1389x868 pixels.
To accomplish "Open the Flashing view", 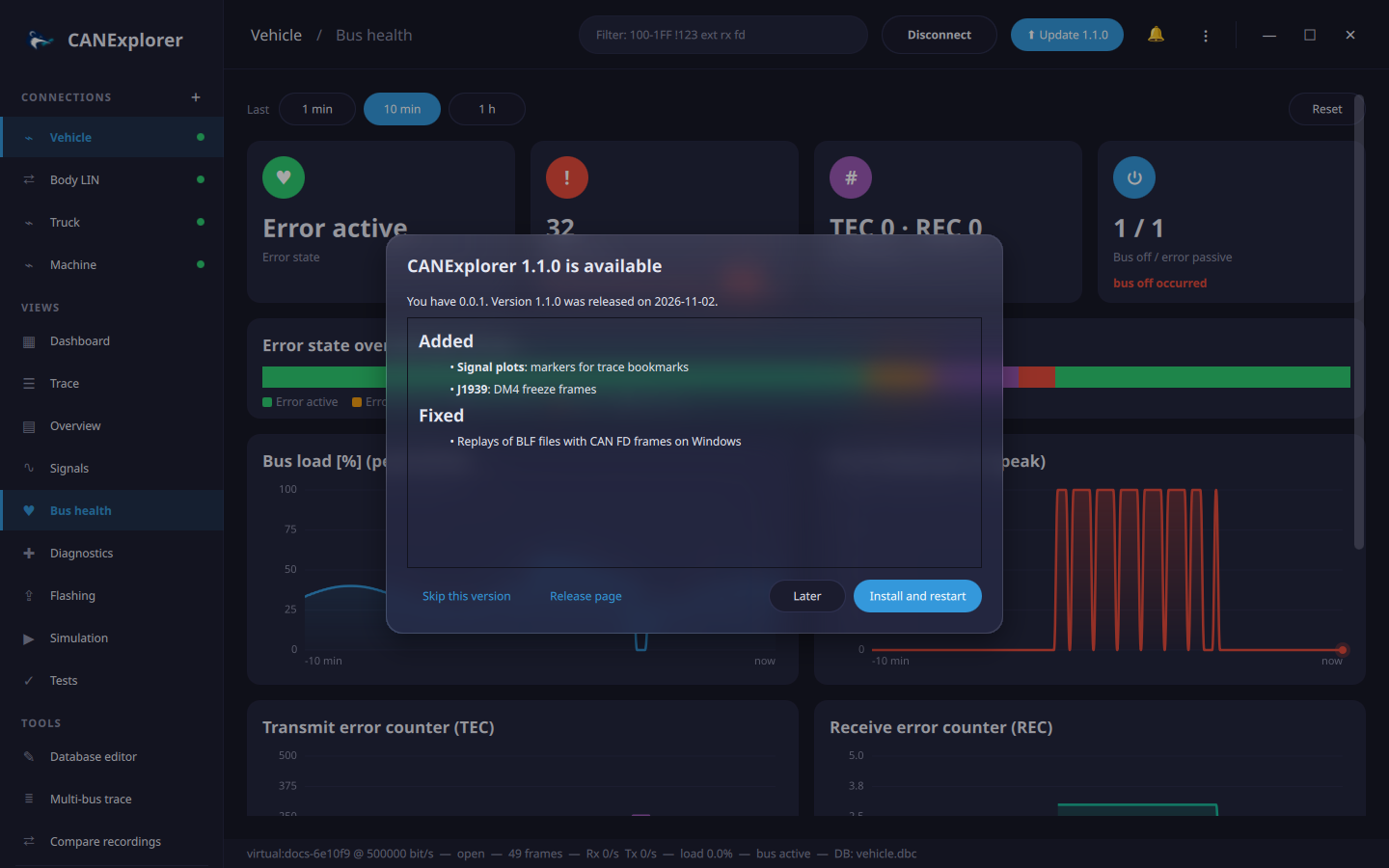I will tap(112, 596).
